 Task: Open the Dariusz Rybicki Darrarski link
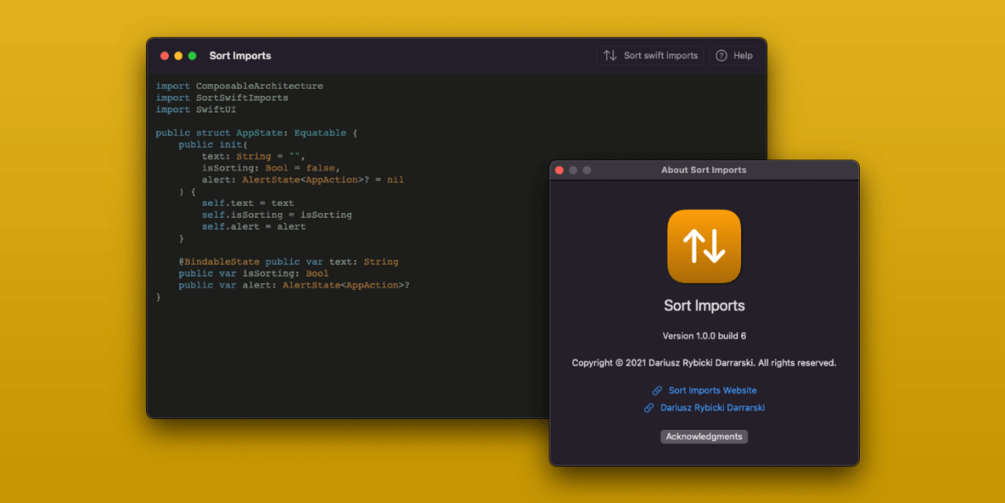pyautogui.click(x=712, y=408)
